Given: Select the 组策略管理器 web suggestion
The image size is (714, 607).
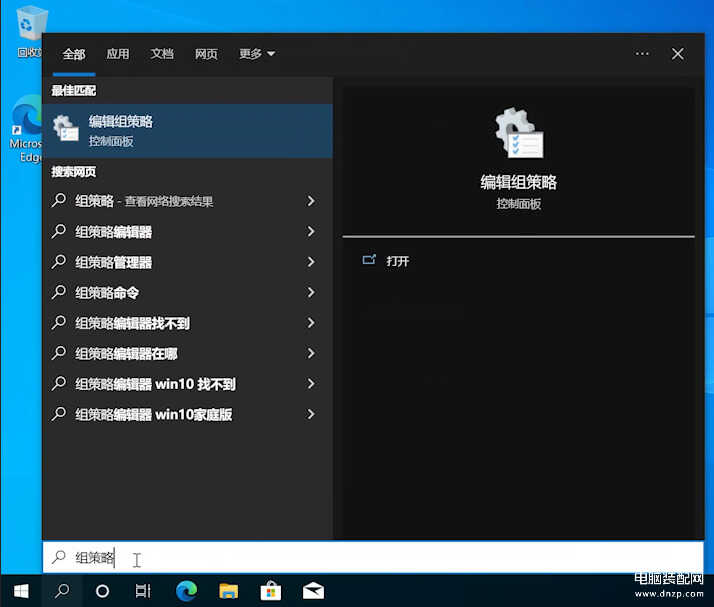Looking at the screenshot, I should (x=188, y=262).
